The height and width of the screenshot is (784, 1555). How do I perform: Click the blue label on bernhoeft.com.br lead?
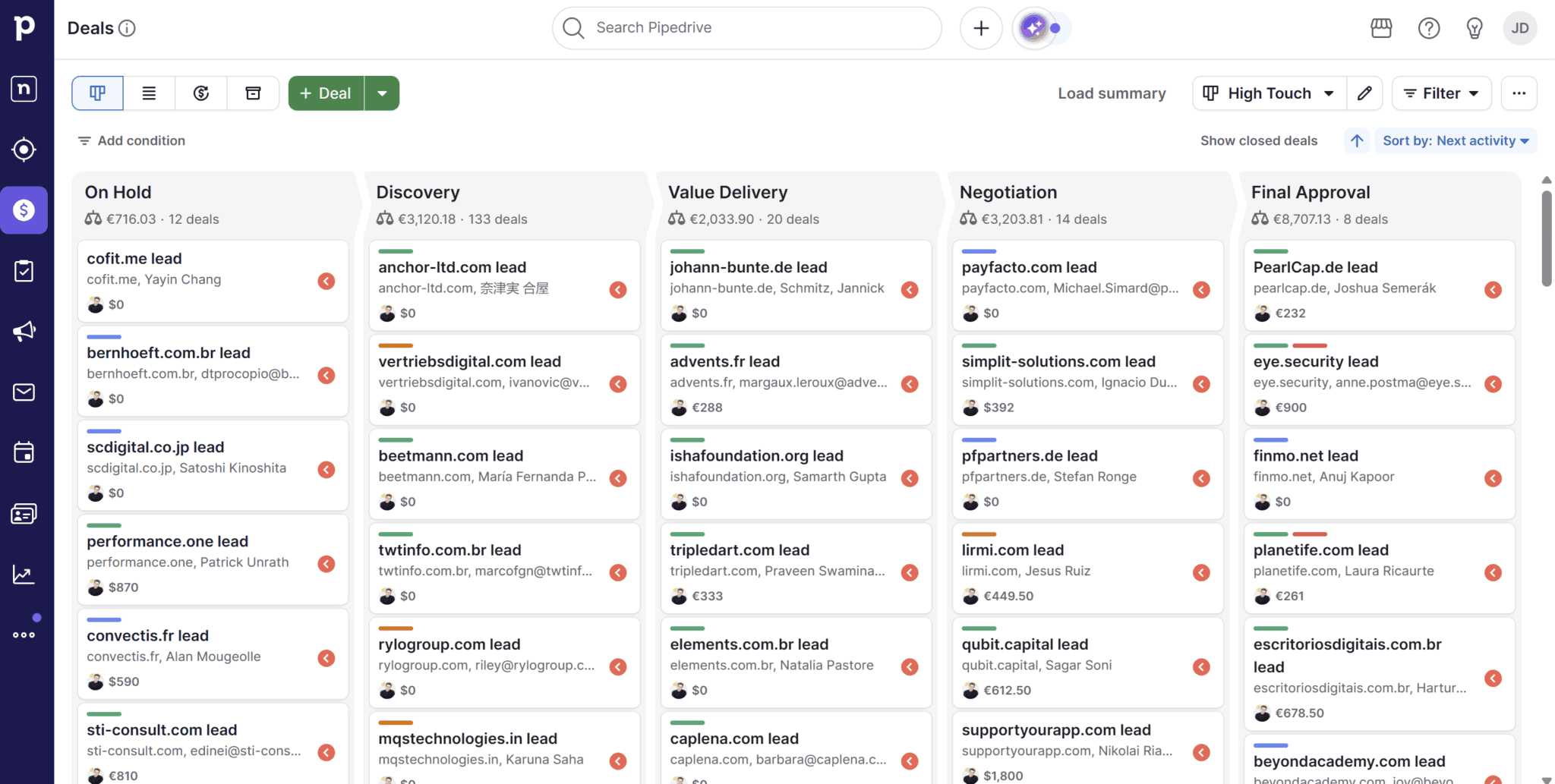tap(104, 337)
